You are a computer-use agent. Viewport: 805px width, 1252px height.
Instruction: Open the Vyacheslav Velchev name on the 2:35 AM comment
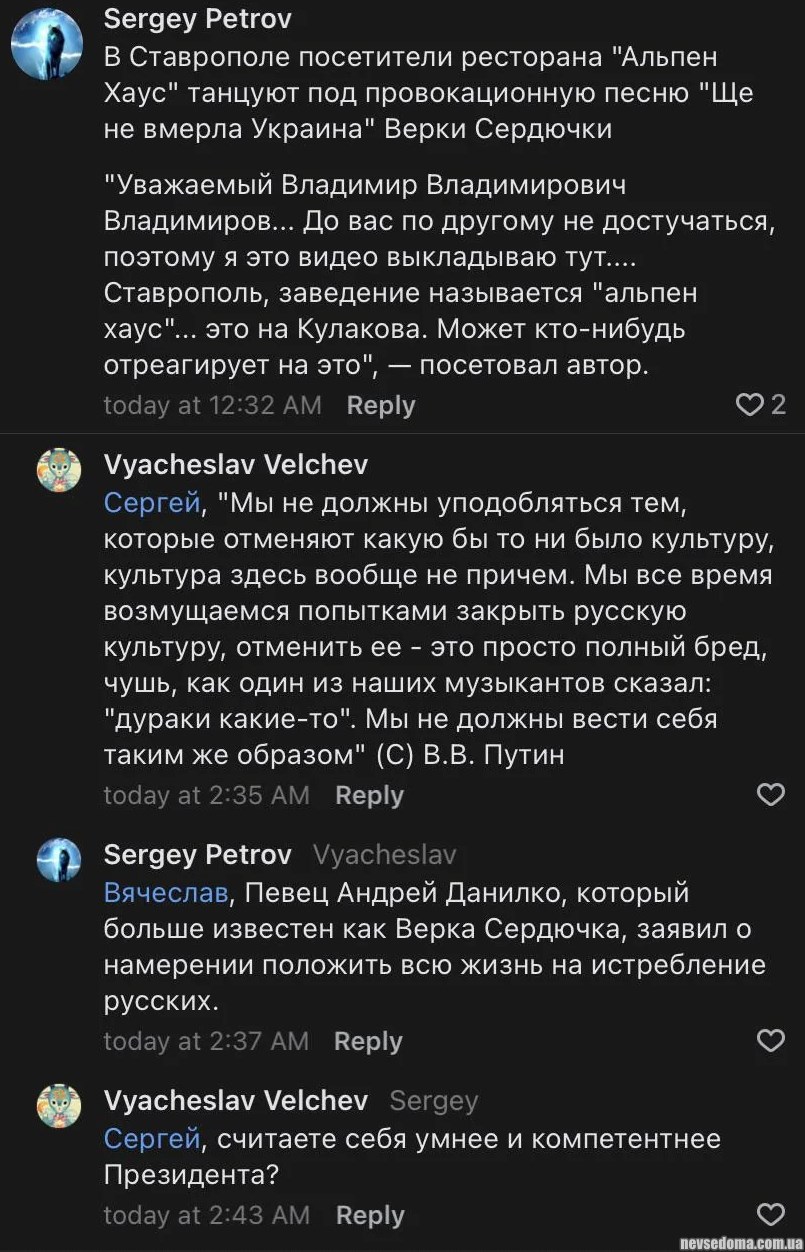[x=236, y=464]
